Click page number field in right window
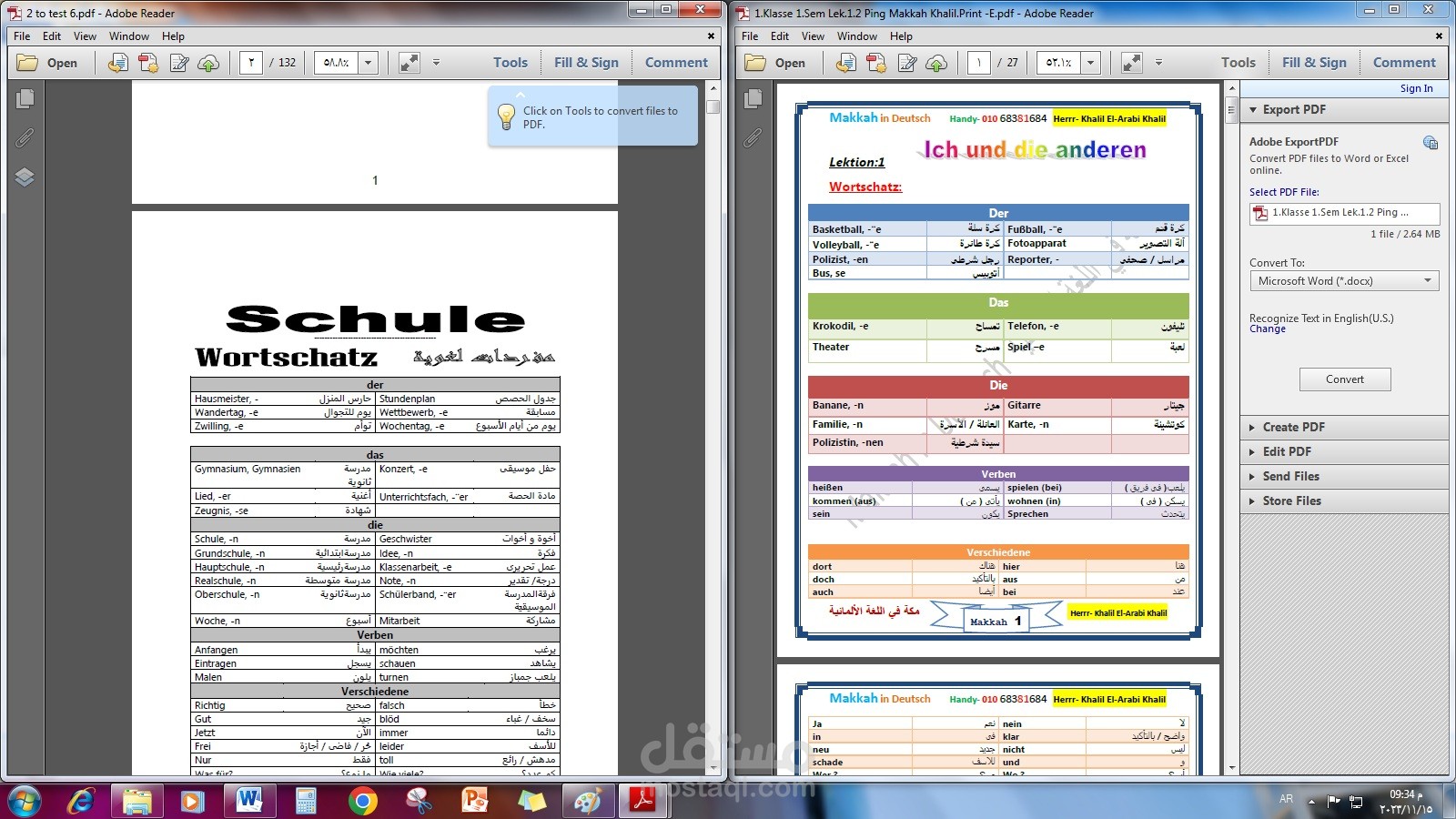The width and height of the screenshot is (1456, 819). [x=978, y=63]
